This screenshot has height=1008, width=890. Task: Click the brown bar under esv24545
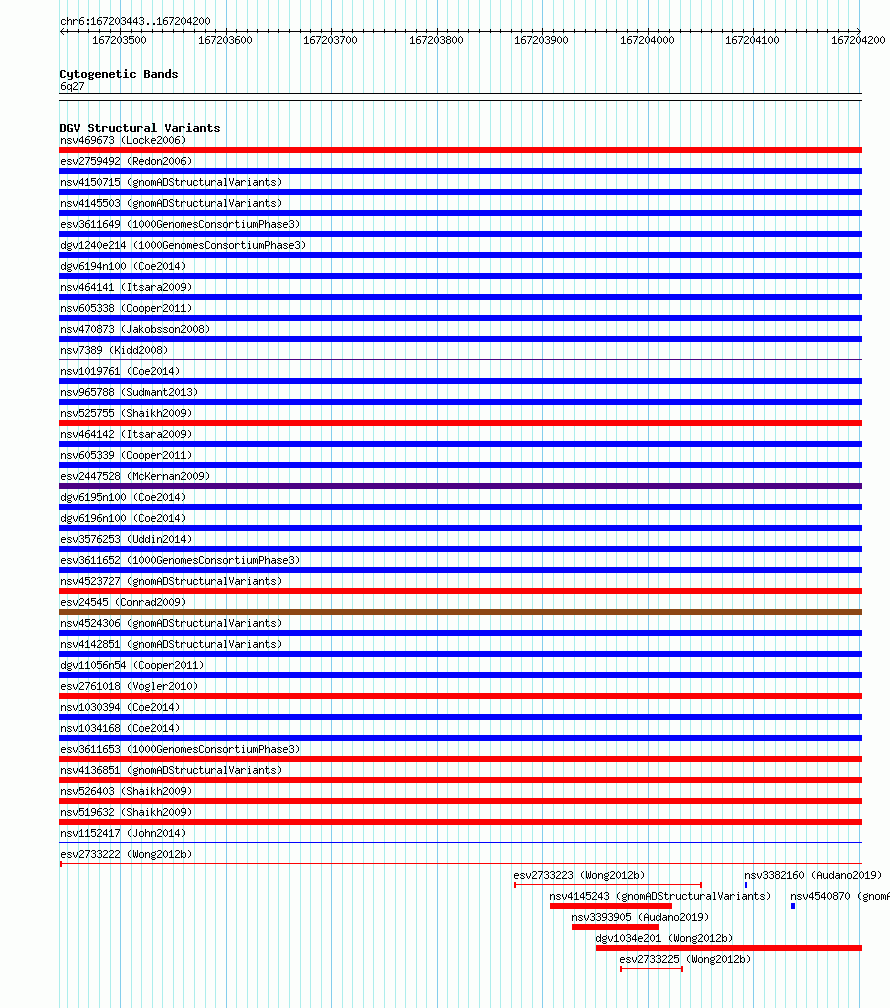tap(460, 612)
